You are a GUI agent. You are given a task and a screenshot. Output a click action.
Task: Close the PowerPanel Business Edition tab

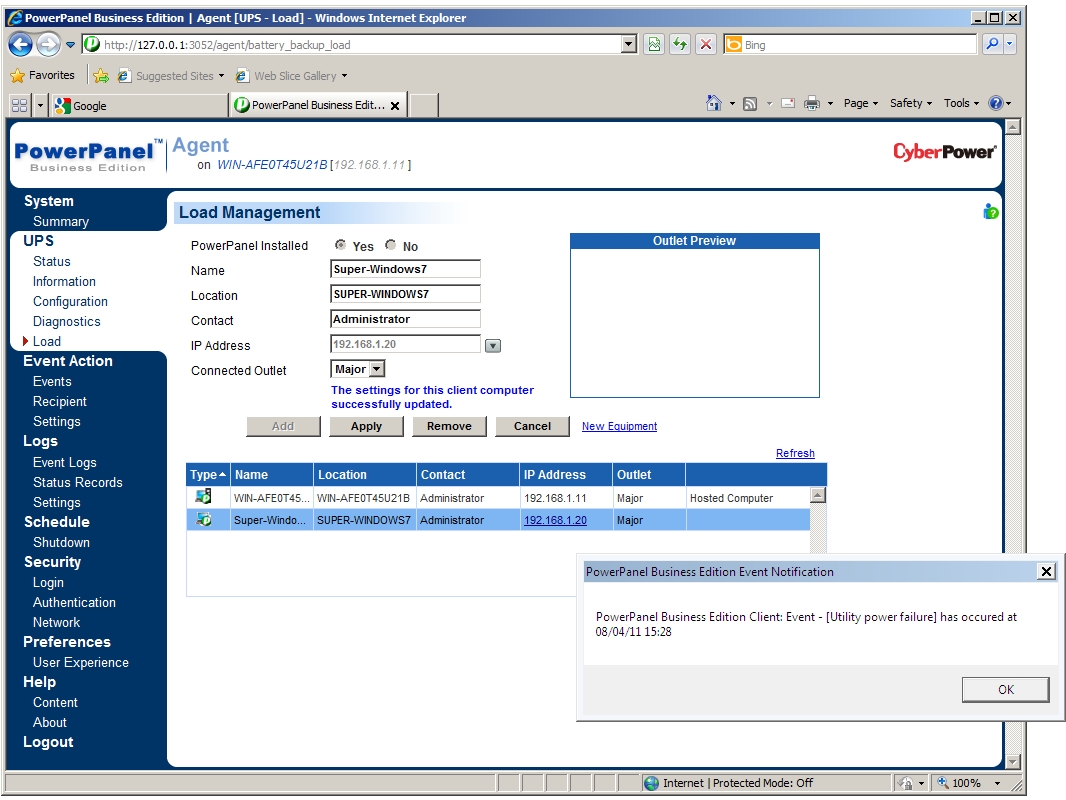click(x=395, y=106)
